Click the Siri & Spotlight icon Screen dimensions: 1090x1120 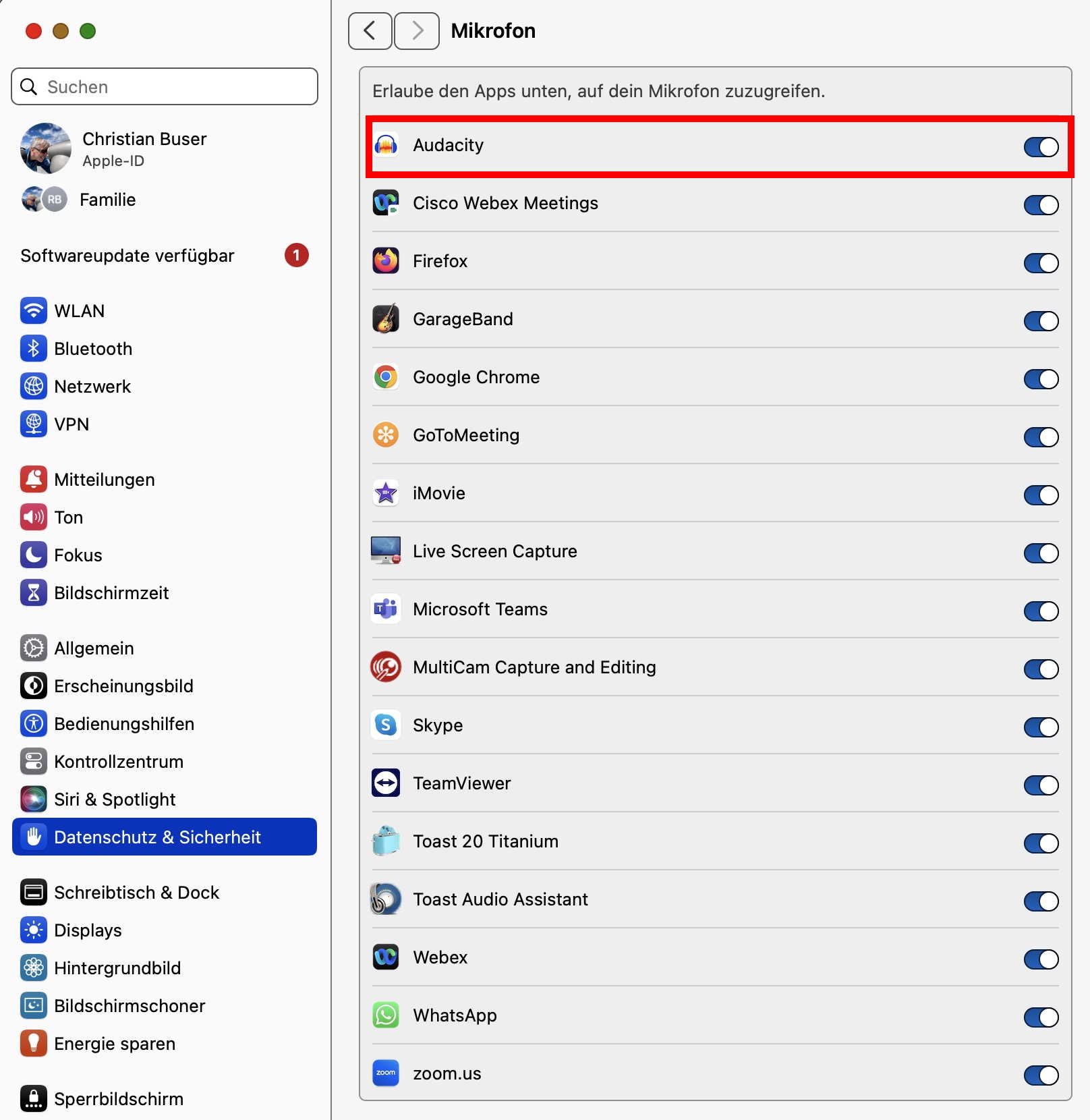tap(34, 800)
